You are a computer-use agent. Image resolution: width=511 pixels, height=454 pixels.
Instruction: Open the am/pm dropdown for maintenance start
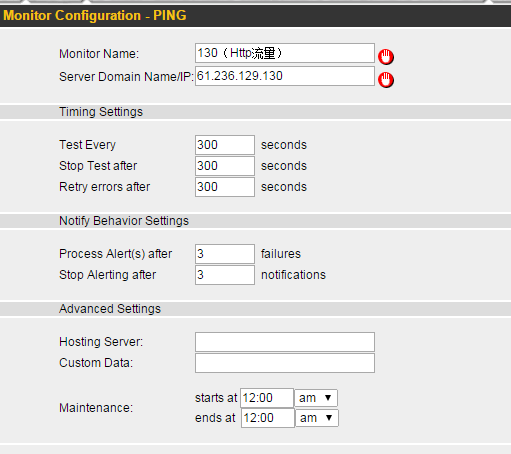coord(316,398)
